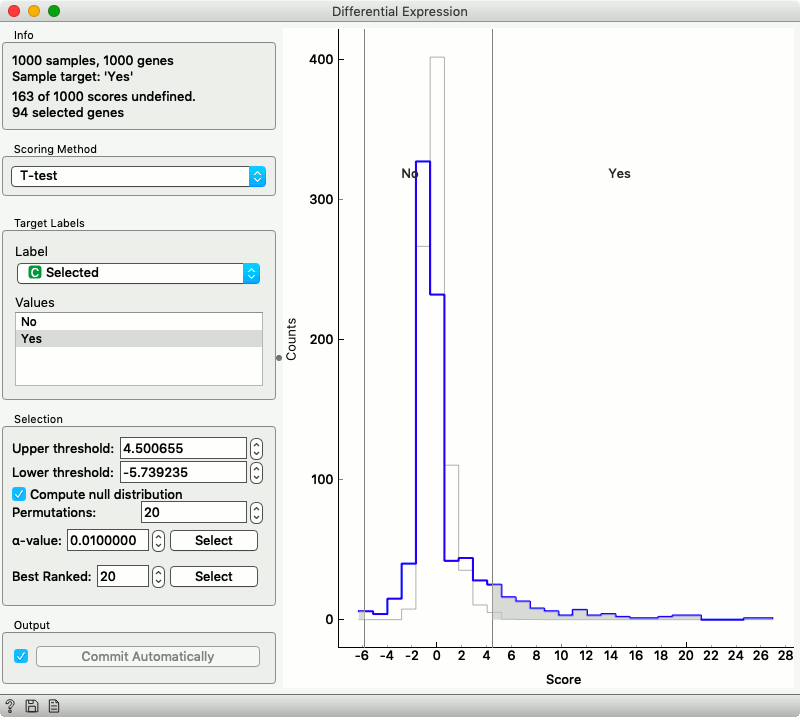This screenshot has height=717, width=800.
Task: Click the lower threshold line in plot
Action: (x=364, y=337)
